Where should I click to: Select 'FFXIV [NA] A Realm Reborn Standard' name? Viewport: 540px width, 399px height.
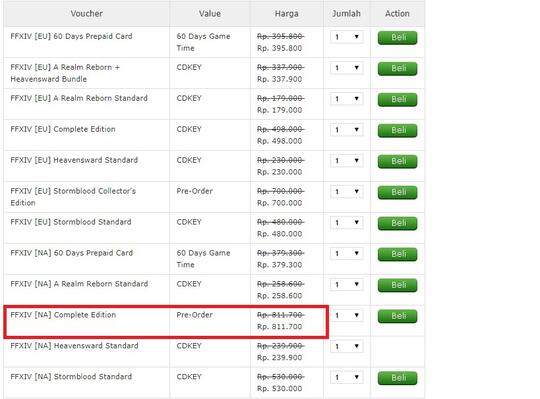79,284
